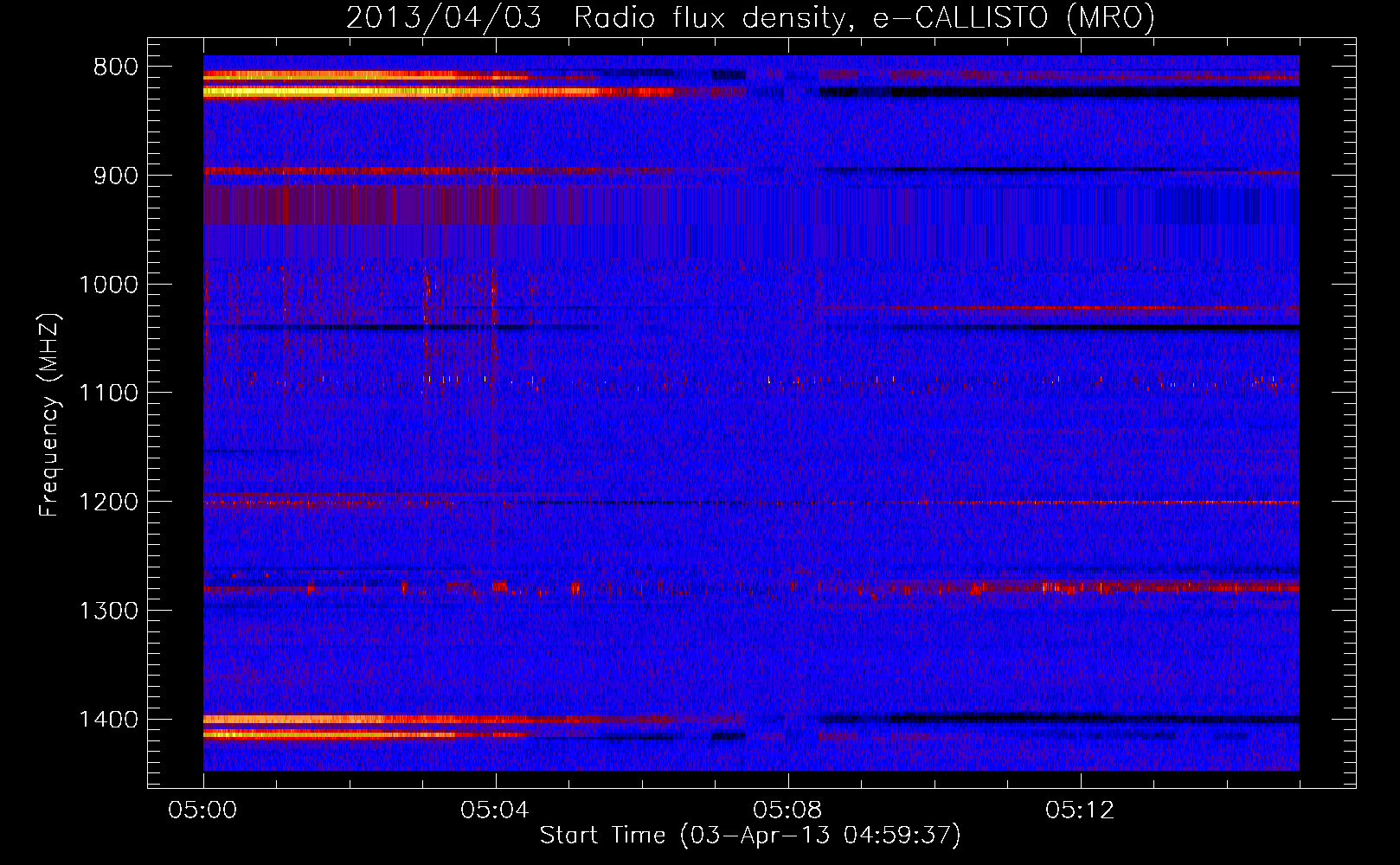Click the 1400 frequency tick label

click(108, 720)
